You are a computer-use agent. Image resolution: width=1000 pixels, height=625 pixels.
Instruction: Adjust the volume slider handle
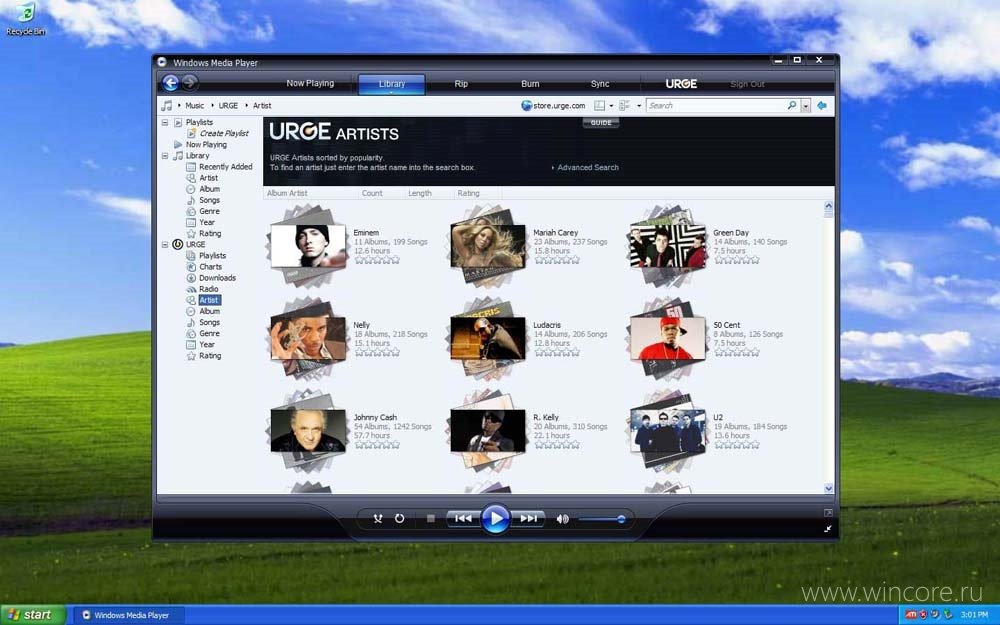pyautogui.click(x=621, y=519)
